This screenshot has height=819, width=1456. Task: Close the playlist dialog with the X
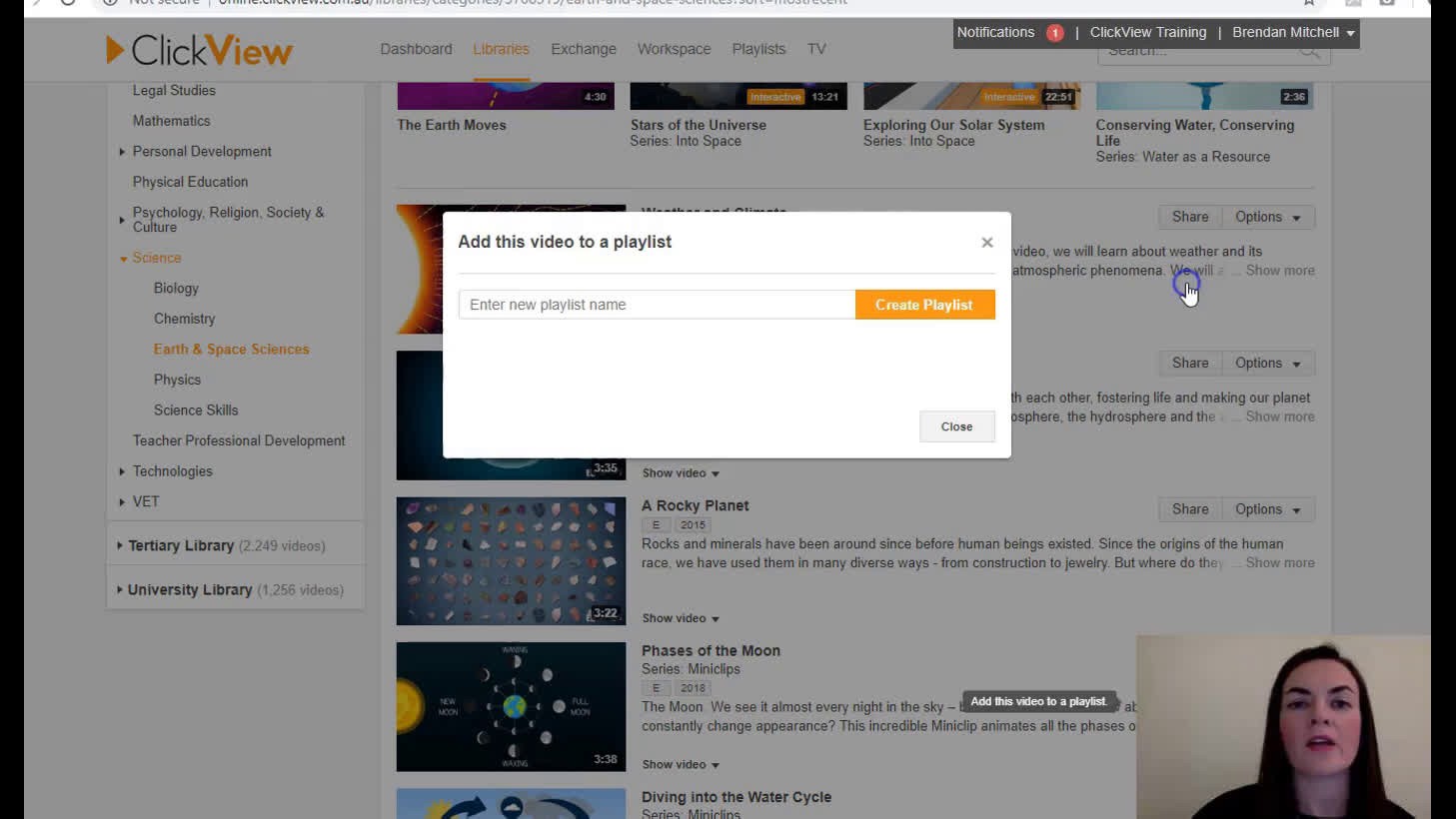[987, 243]
